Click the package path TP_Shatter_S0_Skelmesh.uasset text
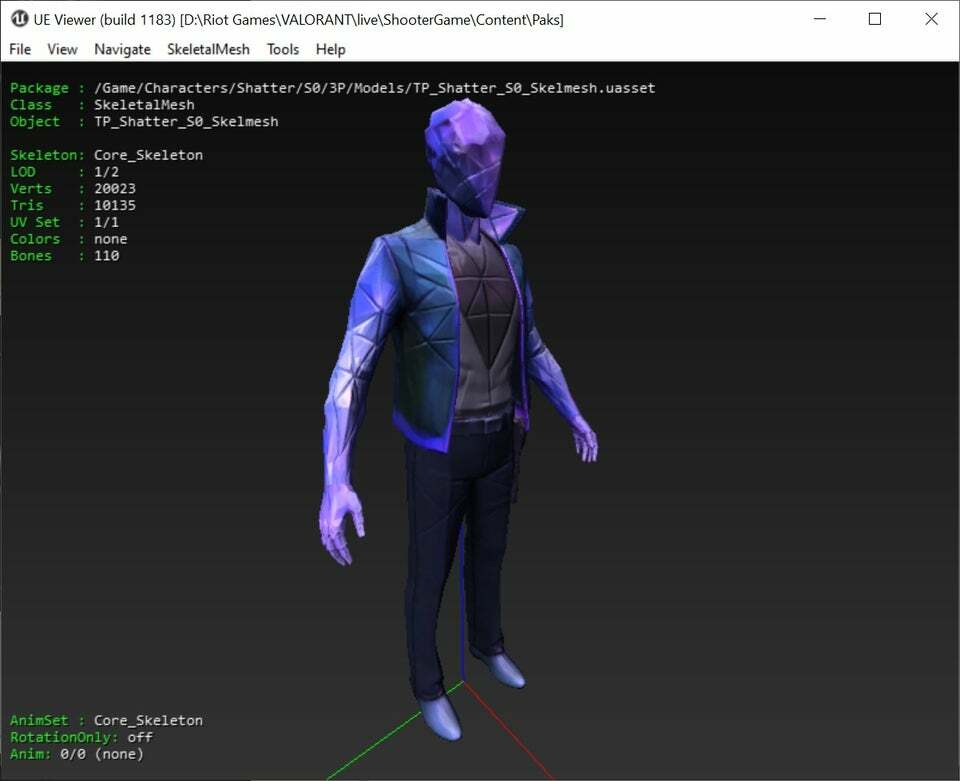This screenshot has width=960, height=781. (x=375, y=88)
